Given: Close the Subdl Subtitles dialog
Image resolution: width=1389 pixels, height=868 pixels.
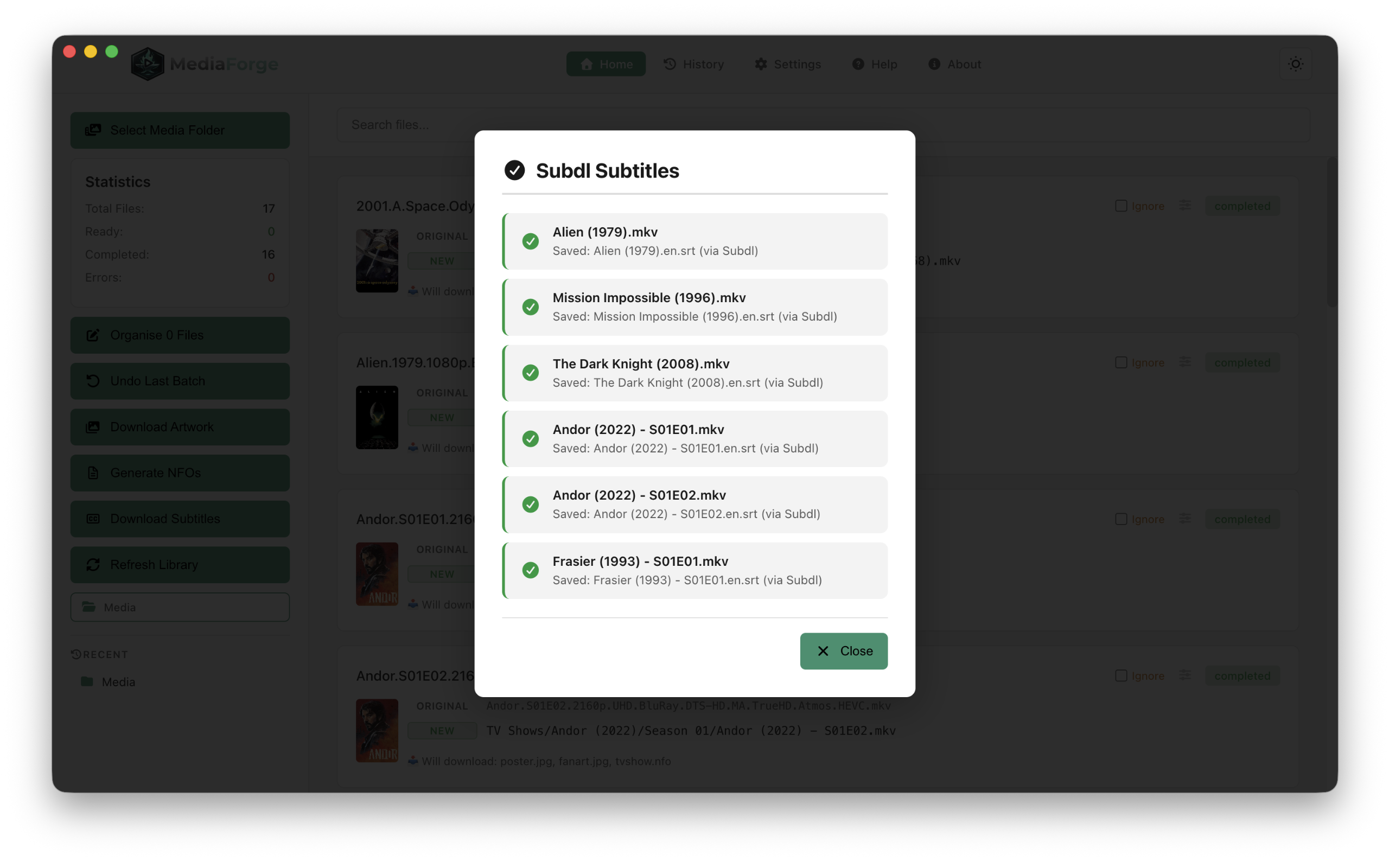Looking at the screenshot, I should click(843, 650).
